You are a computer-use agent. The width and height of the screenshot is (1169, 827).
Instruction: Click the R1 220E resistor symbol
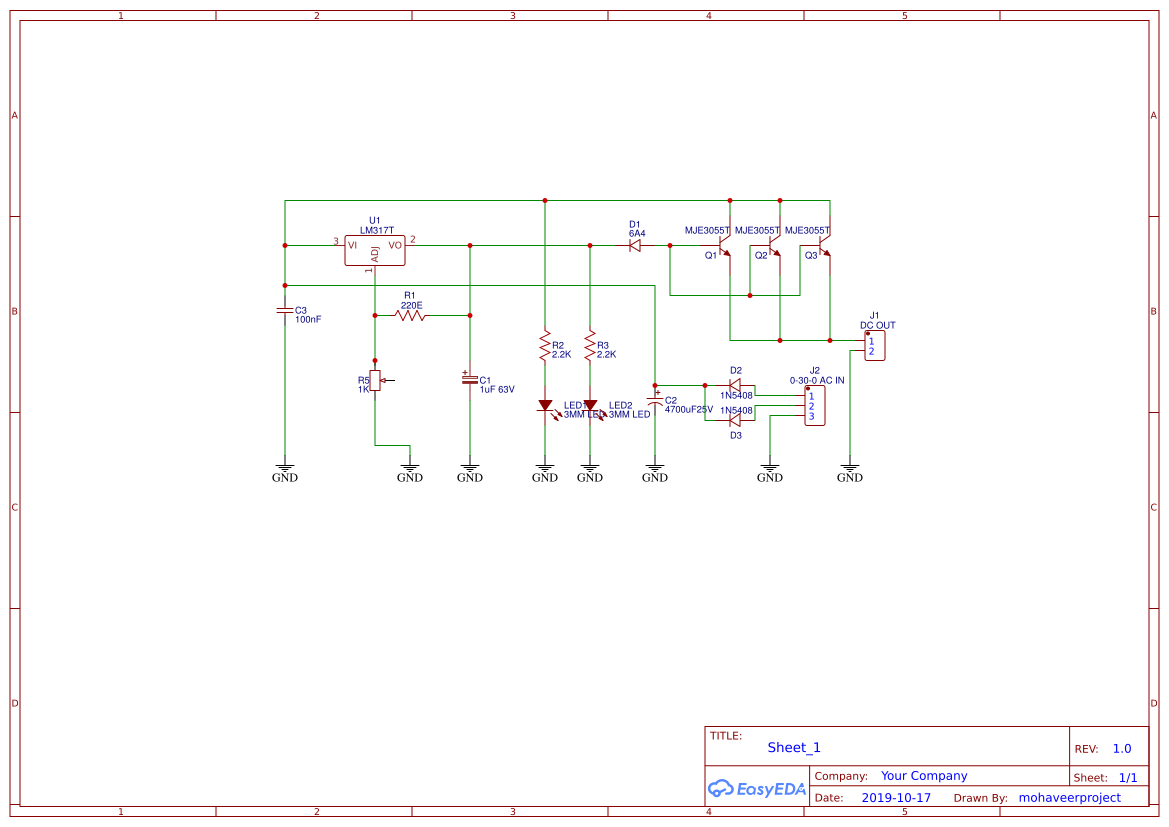(x=410, y=315)
